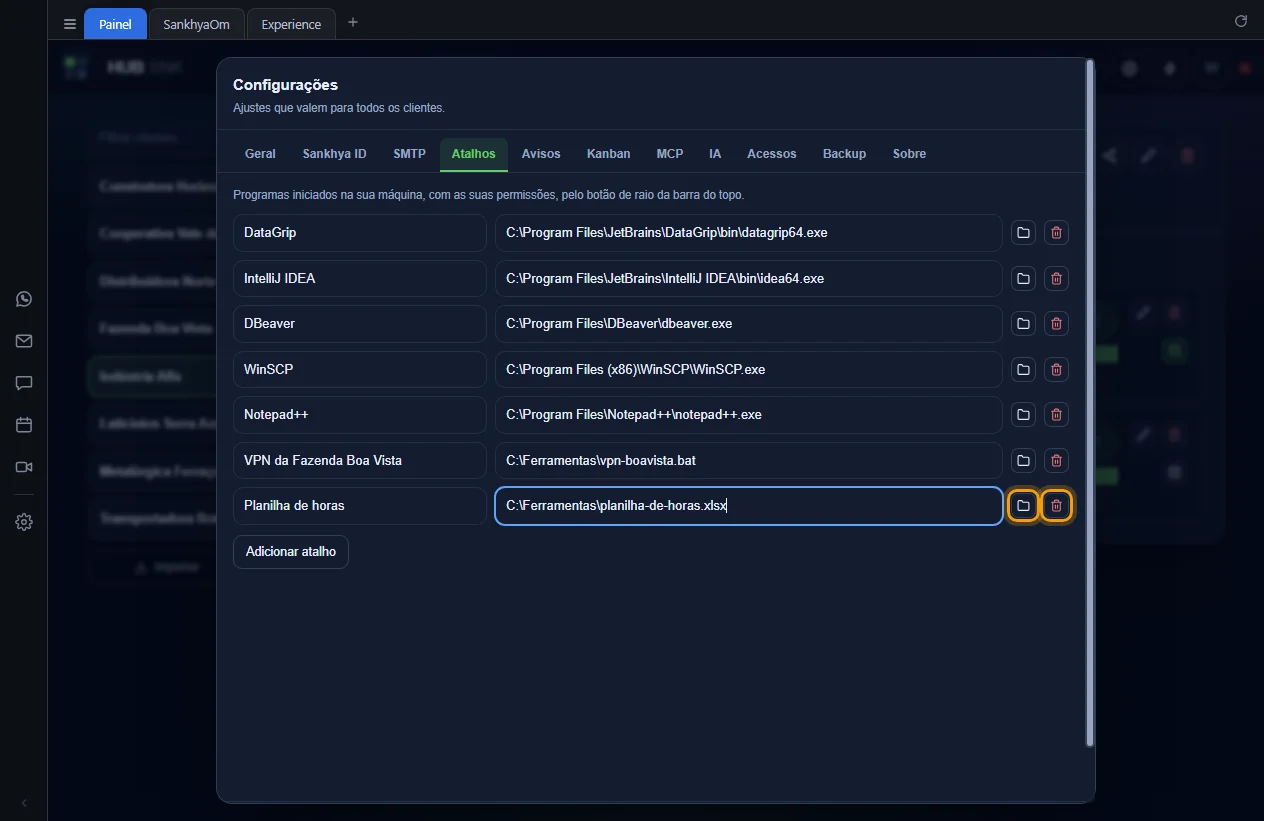Select the Avisos settings tab

click(x=541, y=154)
